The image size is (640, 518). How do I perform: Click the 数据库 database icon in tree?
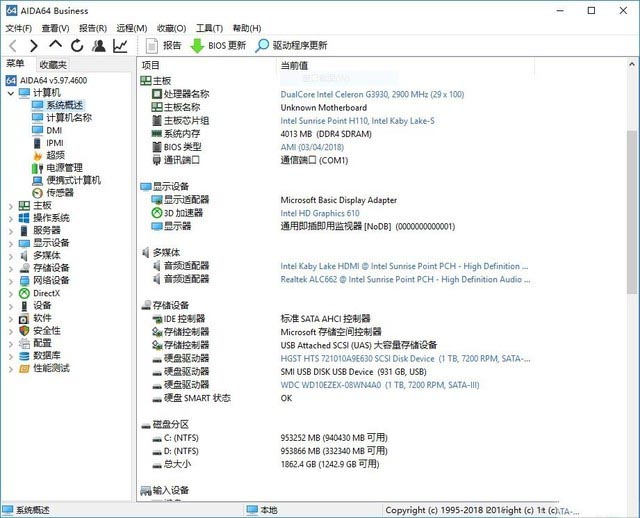24,356
